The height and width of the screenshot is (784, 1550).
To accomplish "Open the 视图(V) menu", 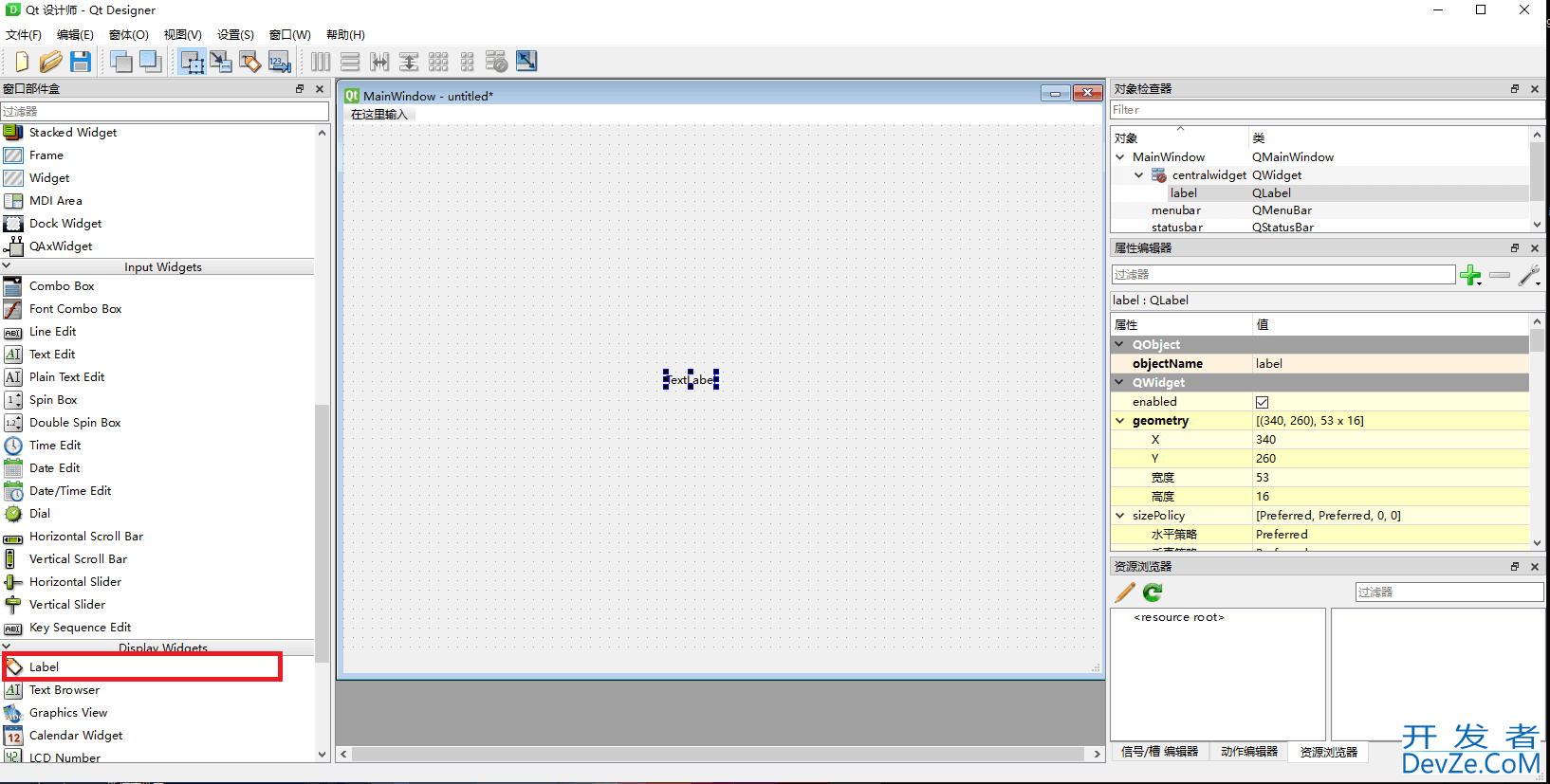I will pyautogui.click(x=183, y=34).
